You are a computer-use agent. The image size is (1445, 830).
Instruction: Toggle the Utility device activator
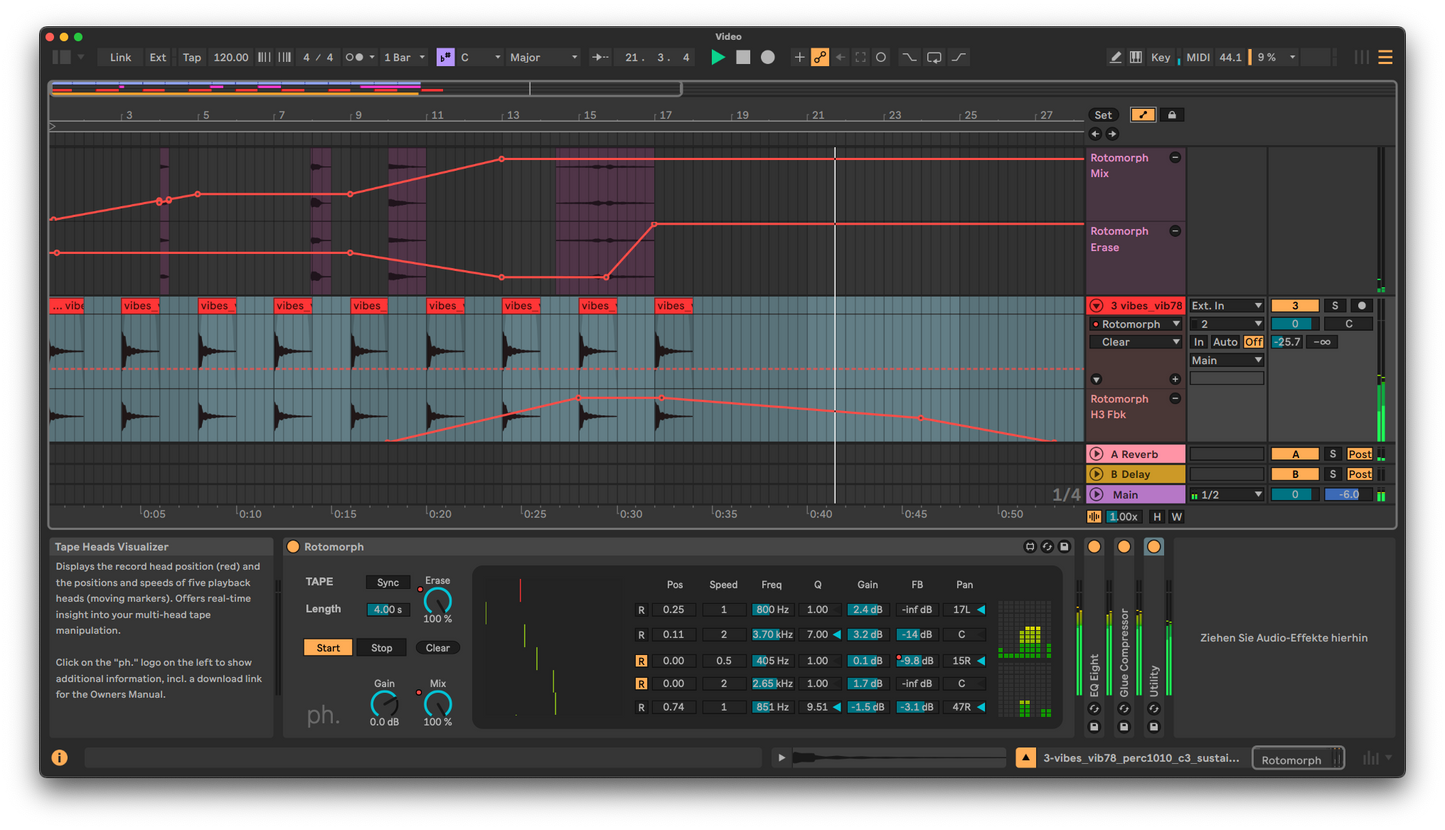click(x=1154, y=547)
